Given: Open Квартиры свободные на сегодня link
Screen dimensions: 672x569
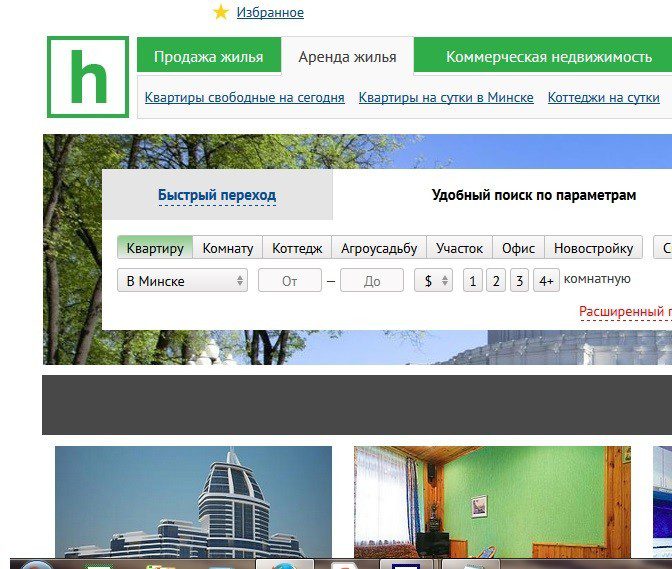Looking at the screenshot, I should [244, 98].
